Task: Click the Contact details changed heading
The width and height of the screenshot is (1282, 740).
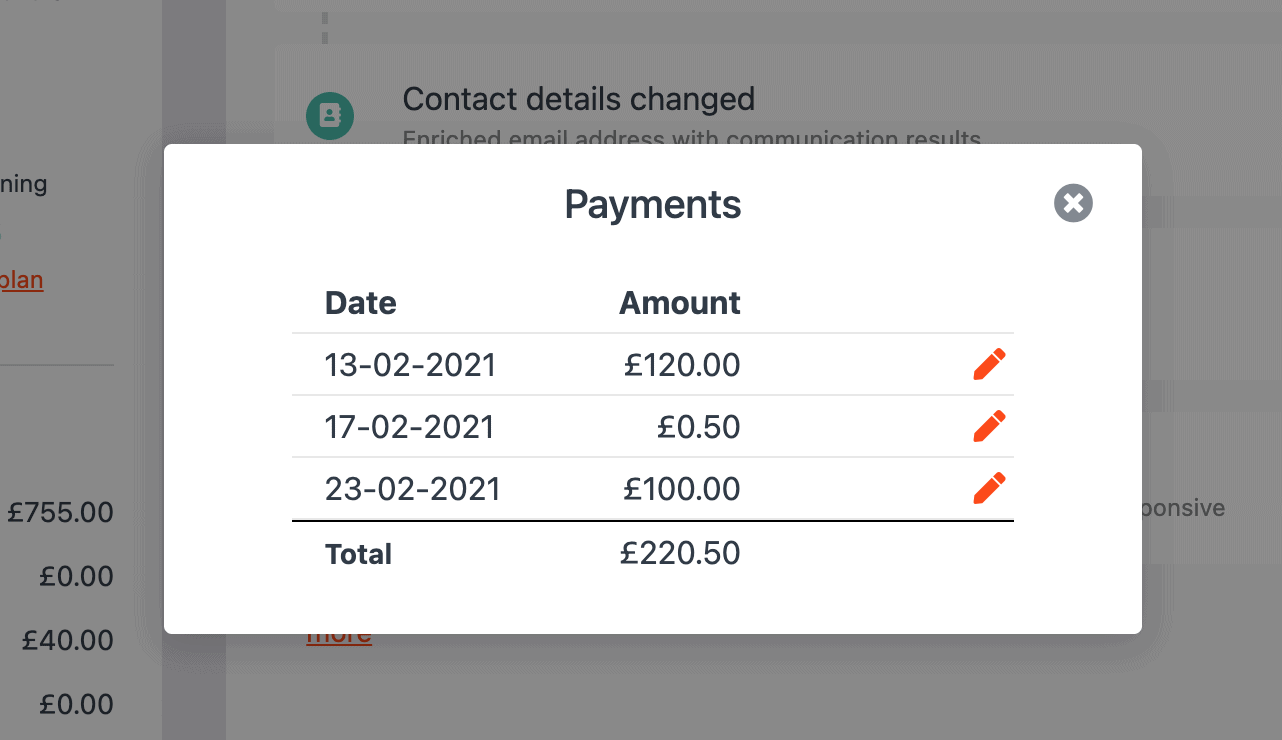Action: (579, 99)
